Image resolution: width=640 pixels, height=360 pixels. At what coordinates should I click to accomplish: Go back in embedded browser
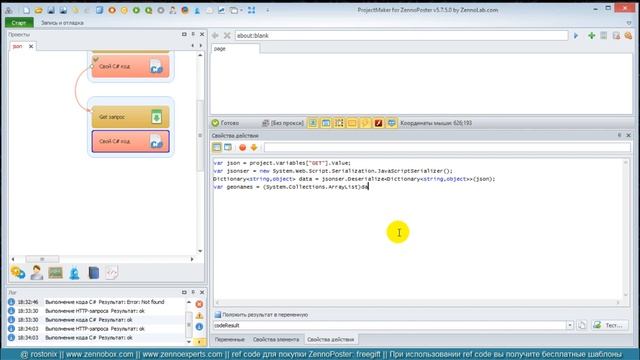pos(215,36)
